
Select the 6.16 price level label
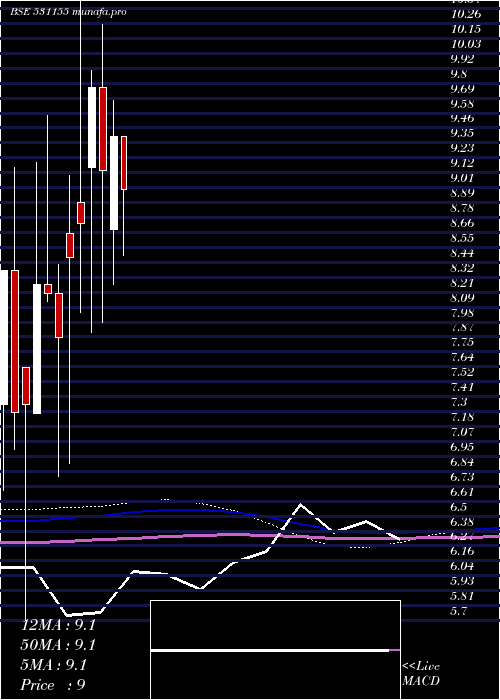click(463, 551)
